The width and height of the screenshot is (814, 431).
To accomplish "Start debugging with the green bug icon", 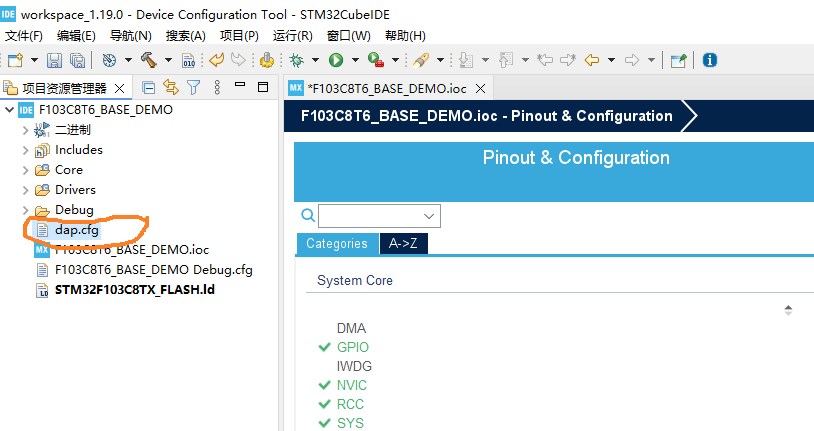I will click(x=296, y=60).
